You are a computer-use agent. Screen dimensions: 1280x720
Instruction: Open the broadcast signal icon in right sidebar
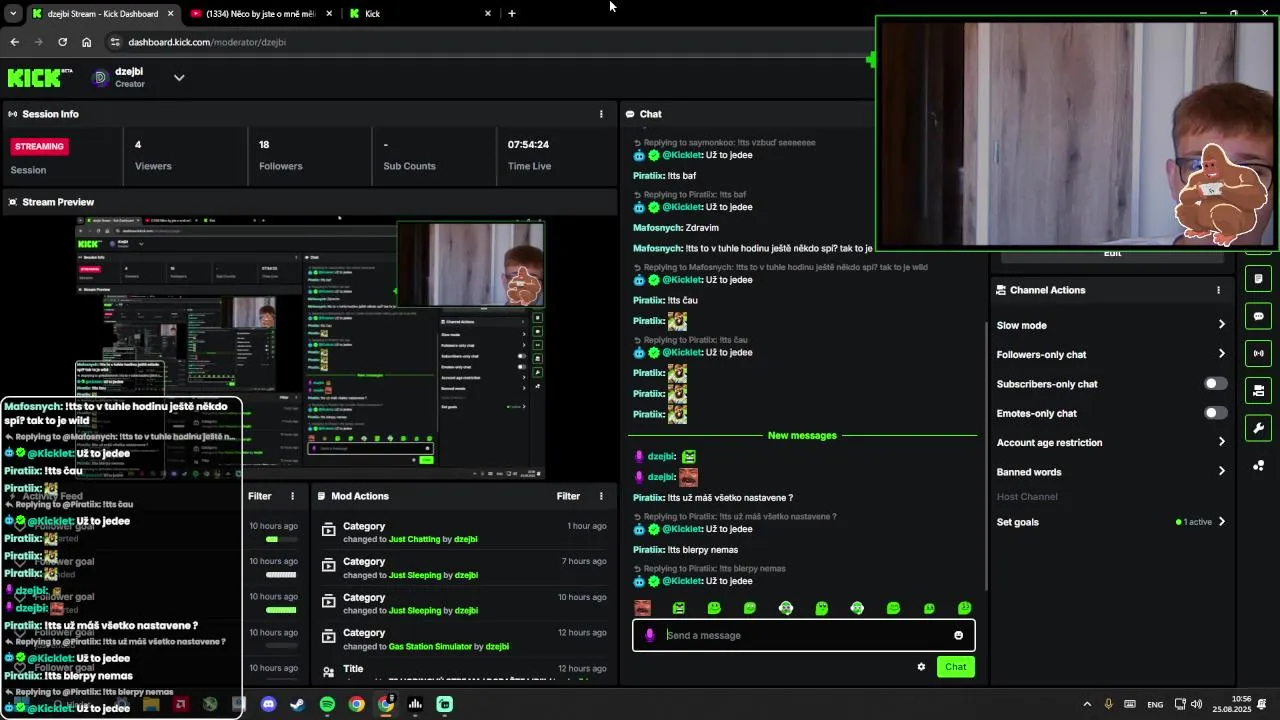pos(1258,353)
